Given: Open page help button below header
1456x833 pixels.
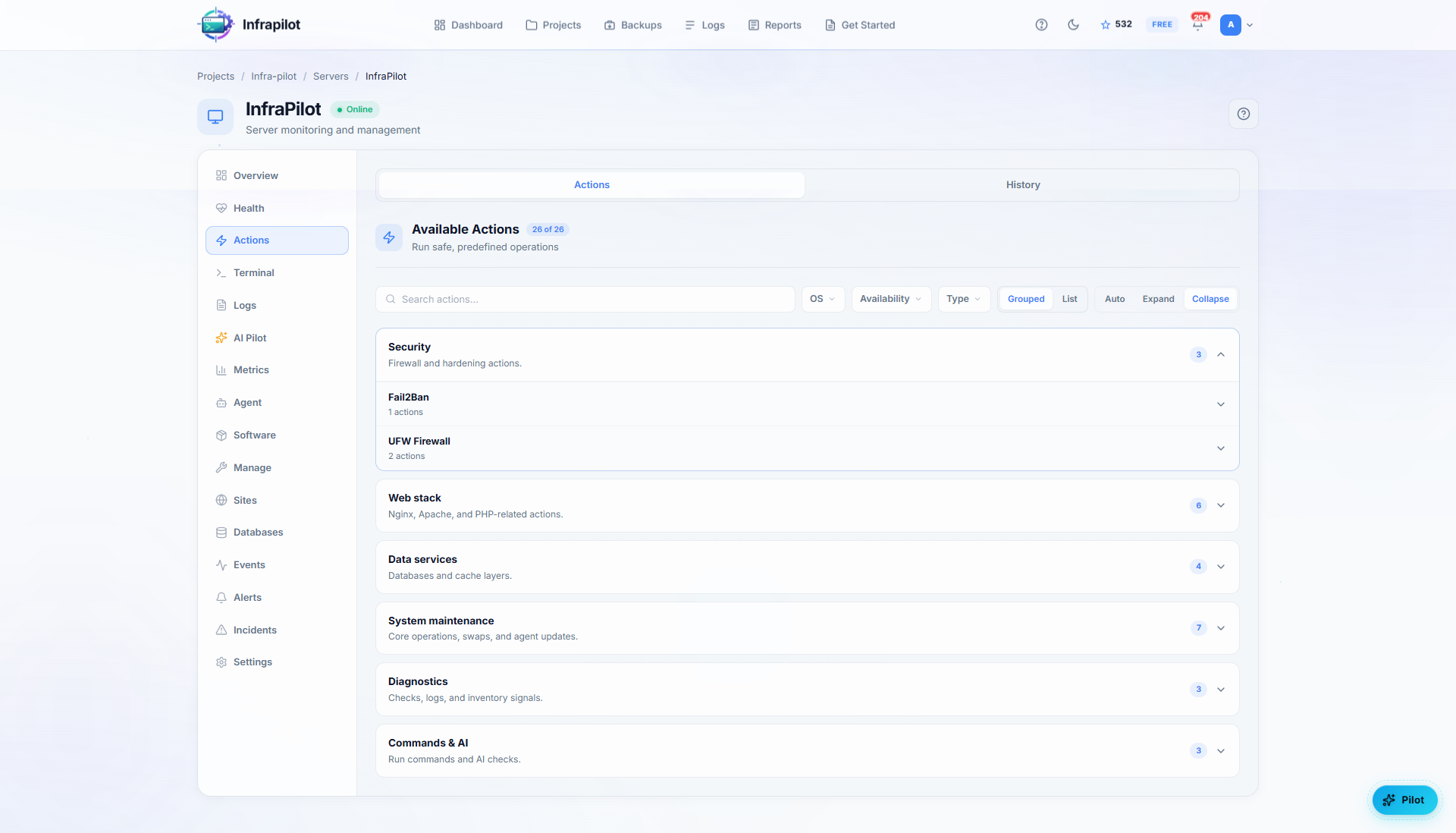Looking at the screenshot, I should [1243, 114].
